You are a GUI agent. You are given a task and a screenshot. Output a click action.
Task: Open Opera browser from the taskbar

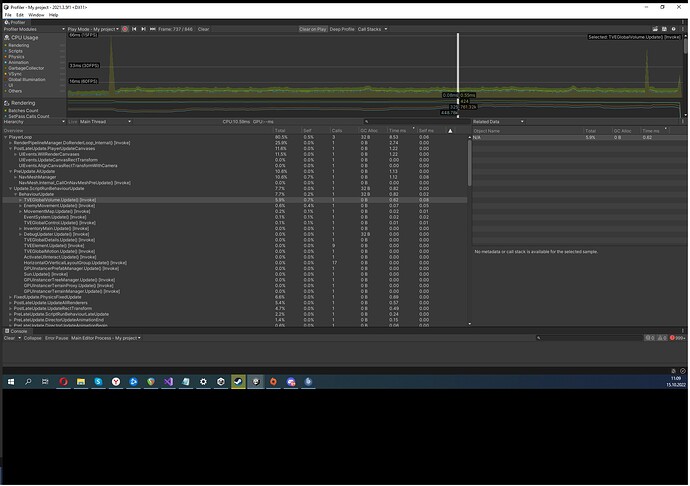(x=63, y=382)
